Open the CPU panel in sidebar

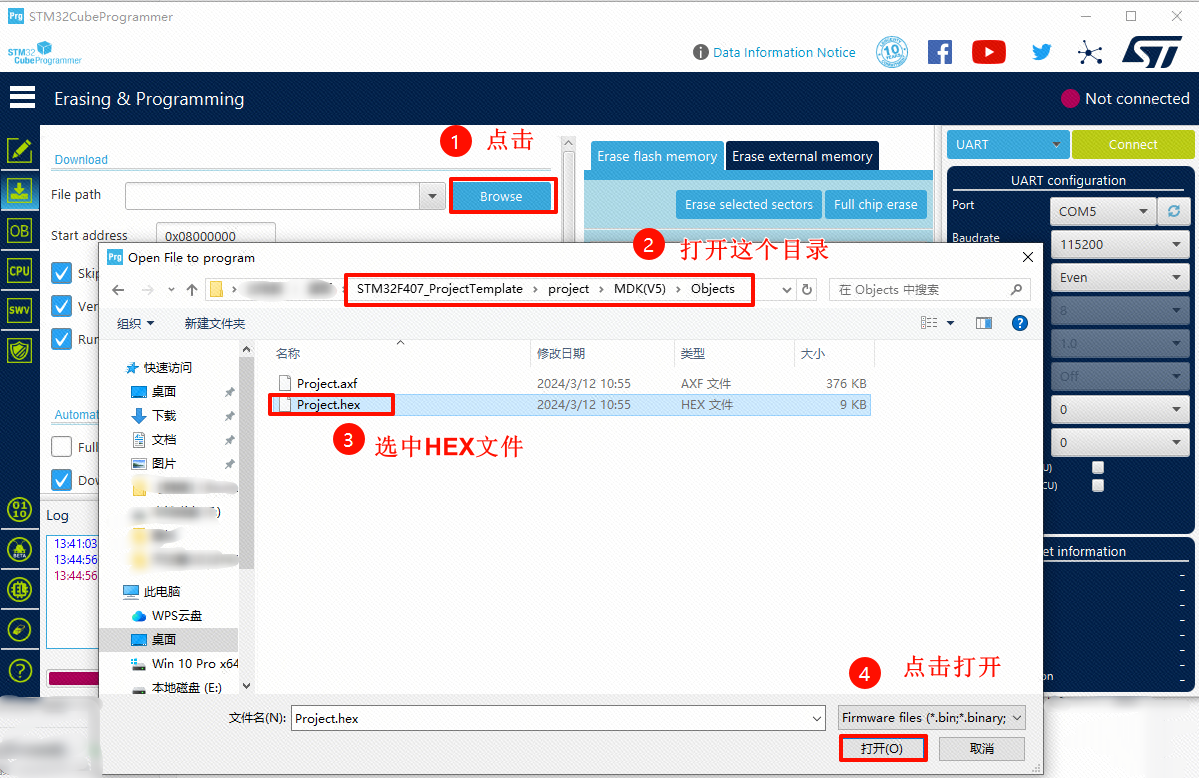click(x=19, y=270)
